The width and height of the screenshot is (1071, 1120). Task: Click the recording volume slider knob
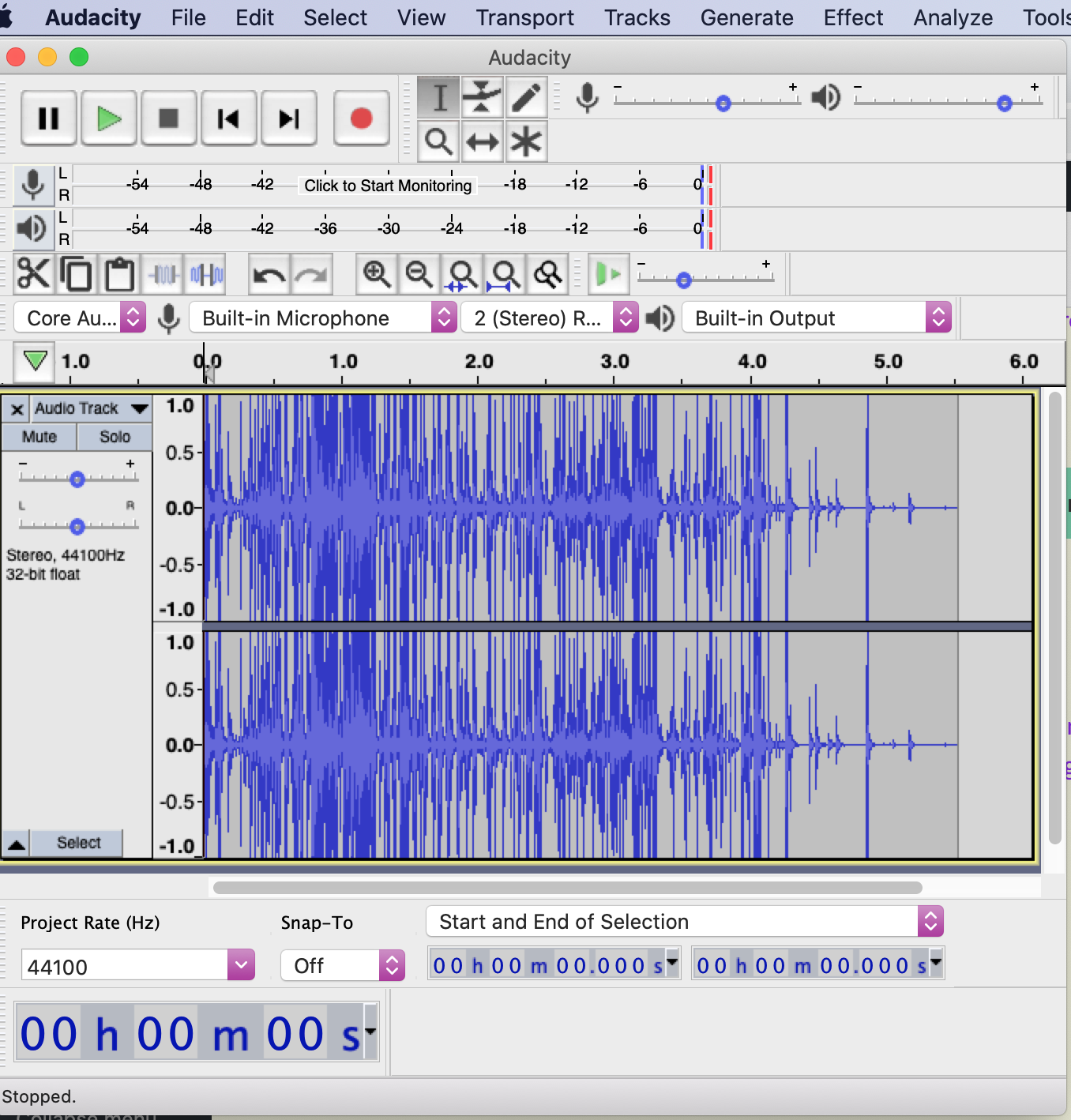pyautogui.click(x=723, y=103)
